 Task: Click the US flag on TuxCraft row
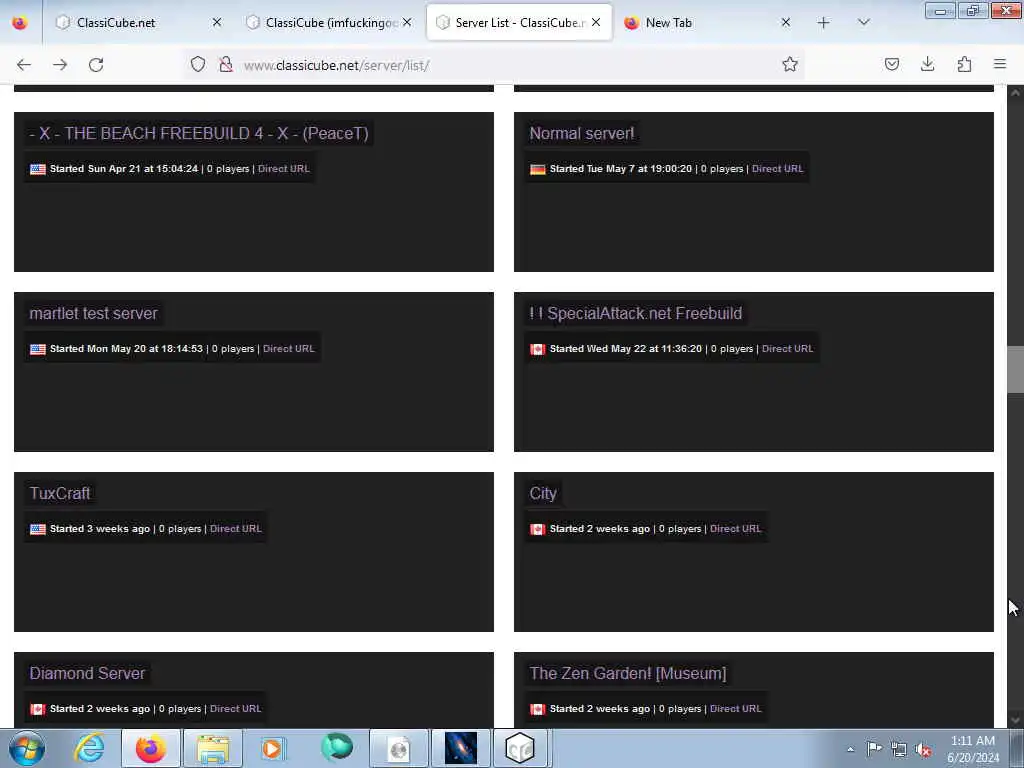pos(38,529)
